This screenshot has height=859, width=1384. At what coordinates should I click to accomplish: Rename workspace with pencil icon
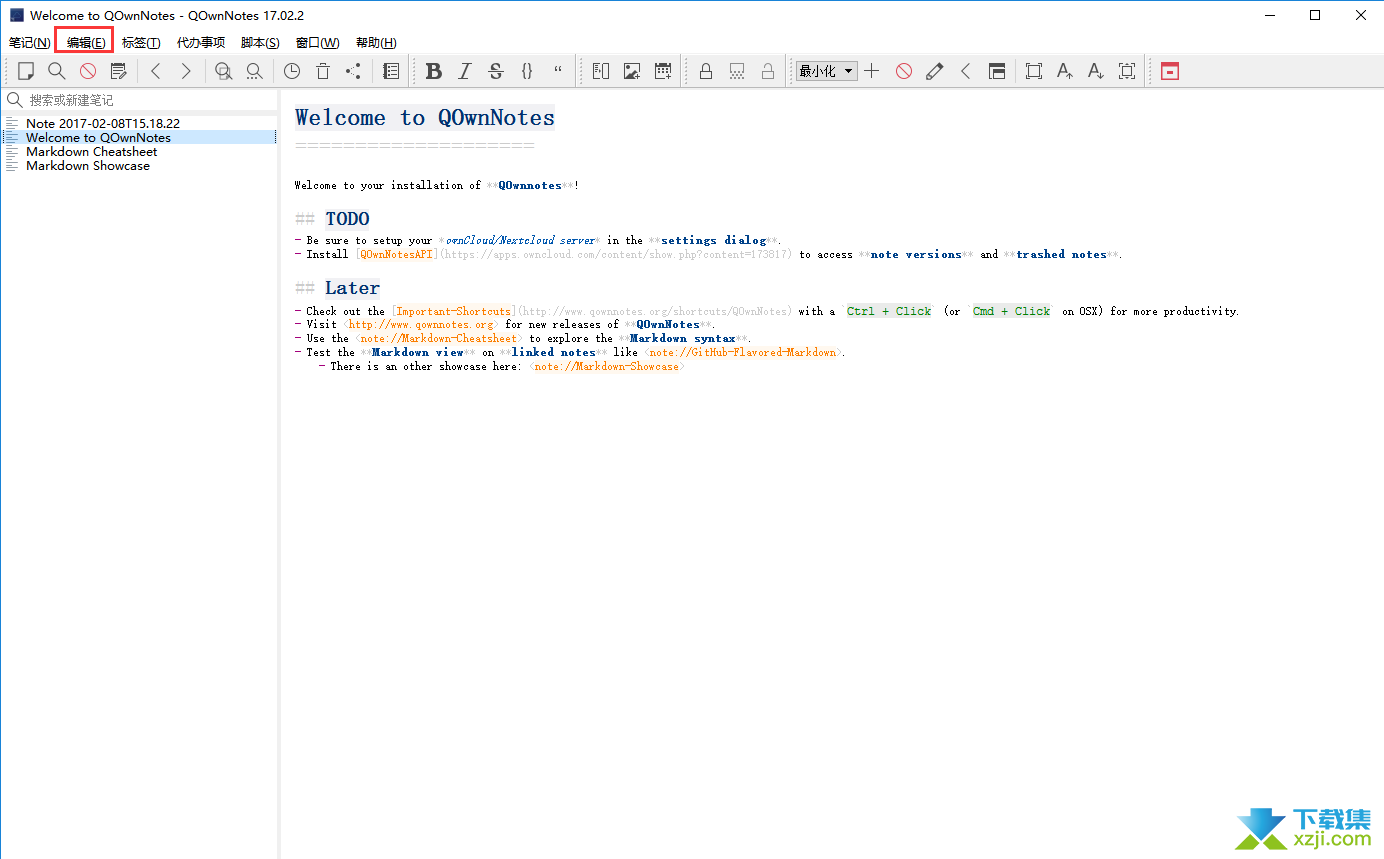point(935,71)
